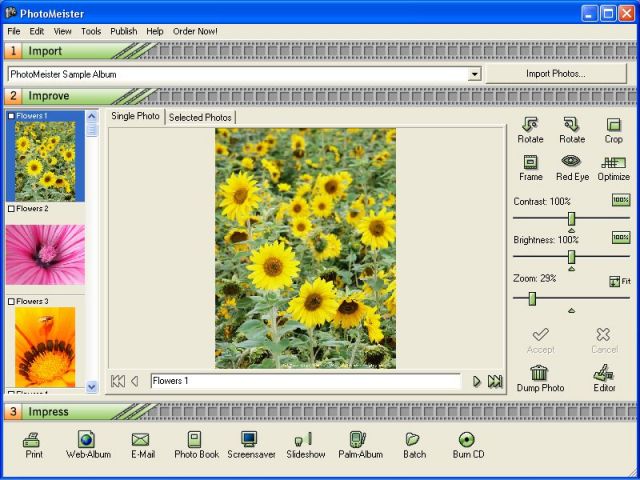The height and width of the screenshot is (480, 640).
Task: Select the pink flower thumbnail
Action: point(45,254)
